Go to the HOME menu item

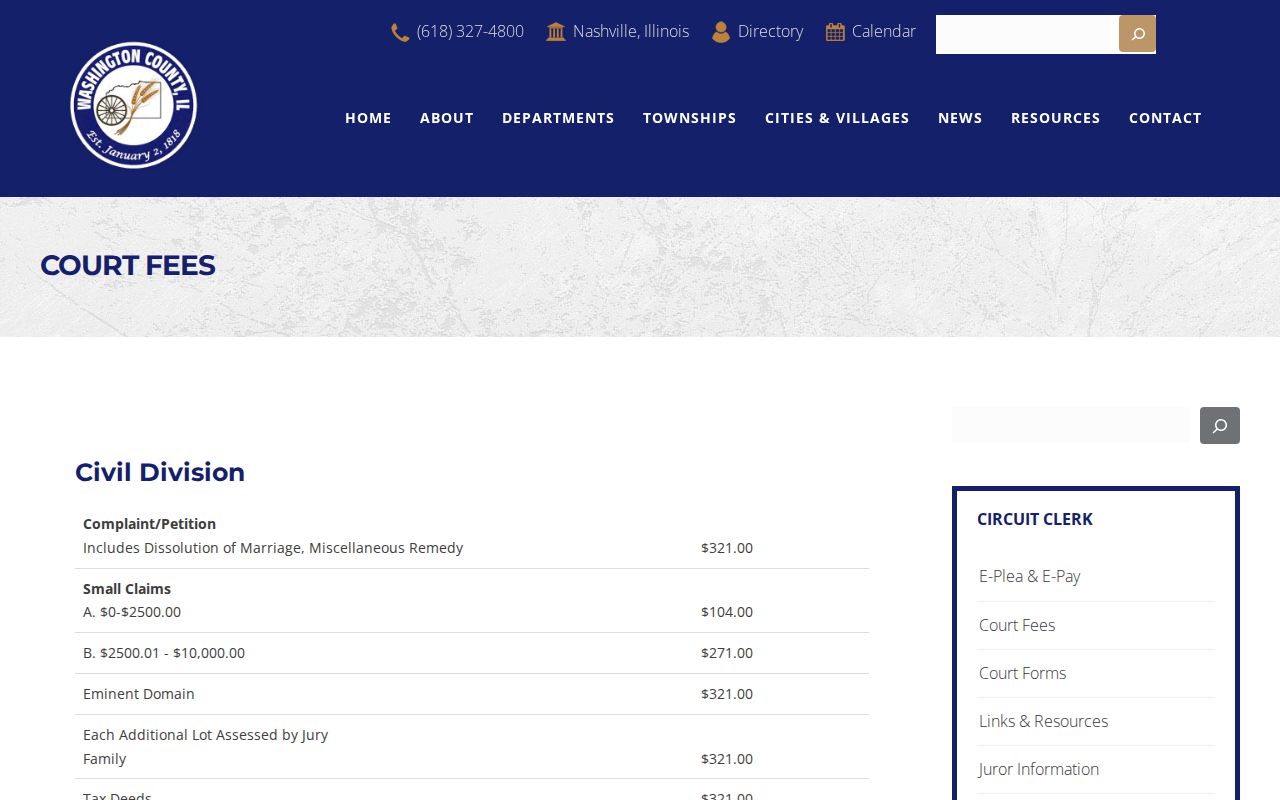(x=368, y=118)
